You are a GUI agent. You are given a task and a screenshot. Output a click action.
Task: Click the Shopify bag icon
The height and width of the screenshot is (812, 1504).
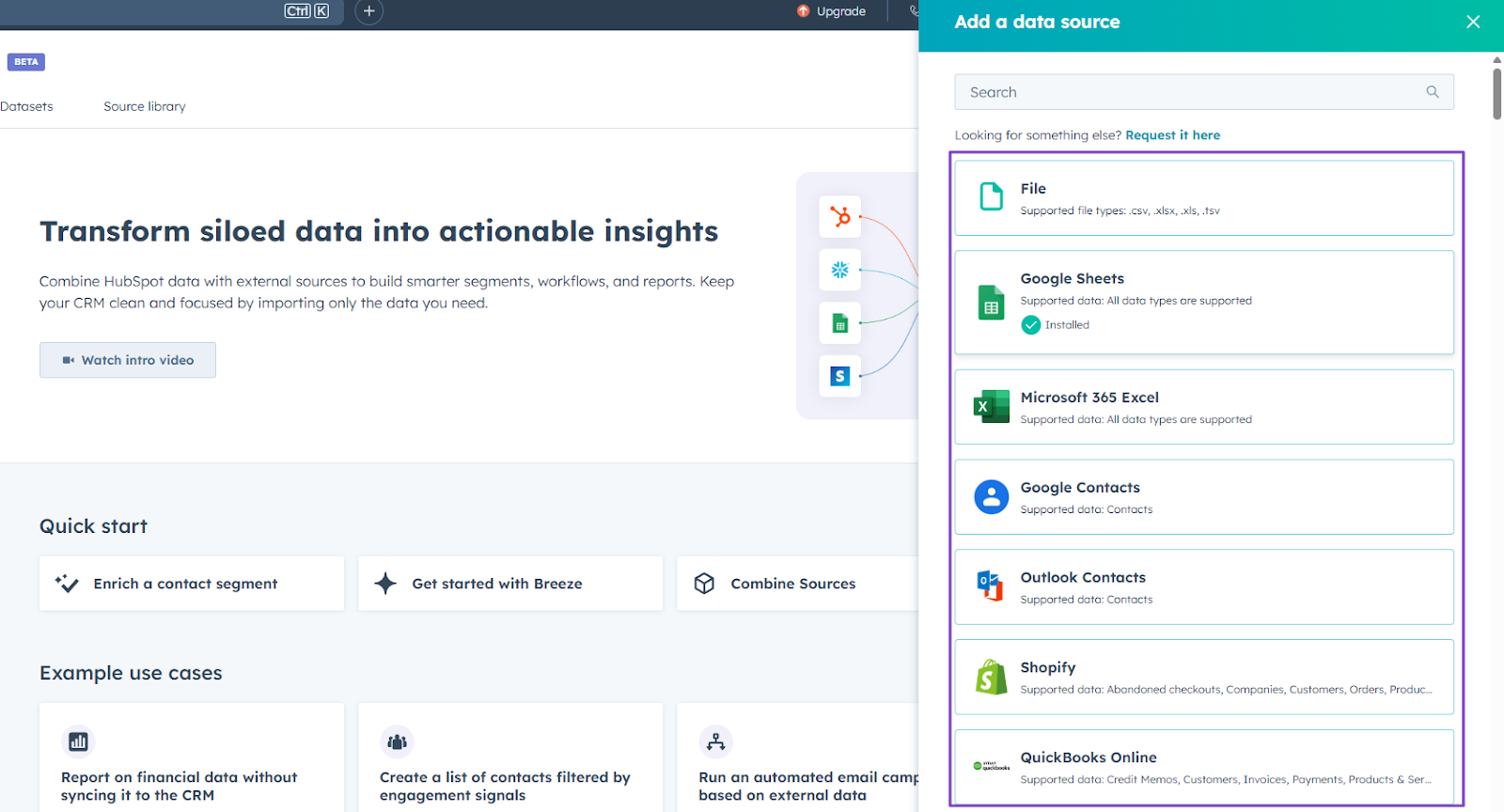click(x=991, y=677)
